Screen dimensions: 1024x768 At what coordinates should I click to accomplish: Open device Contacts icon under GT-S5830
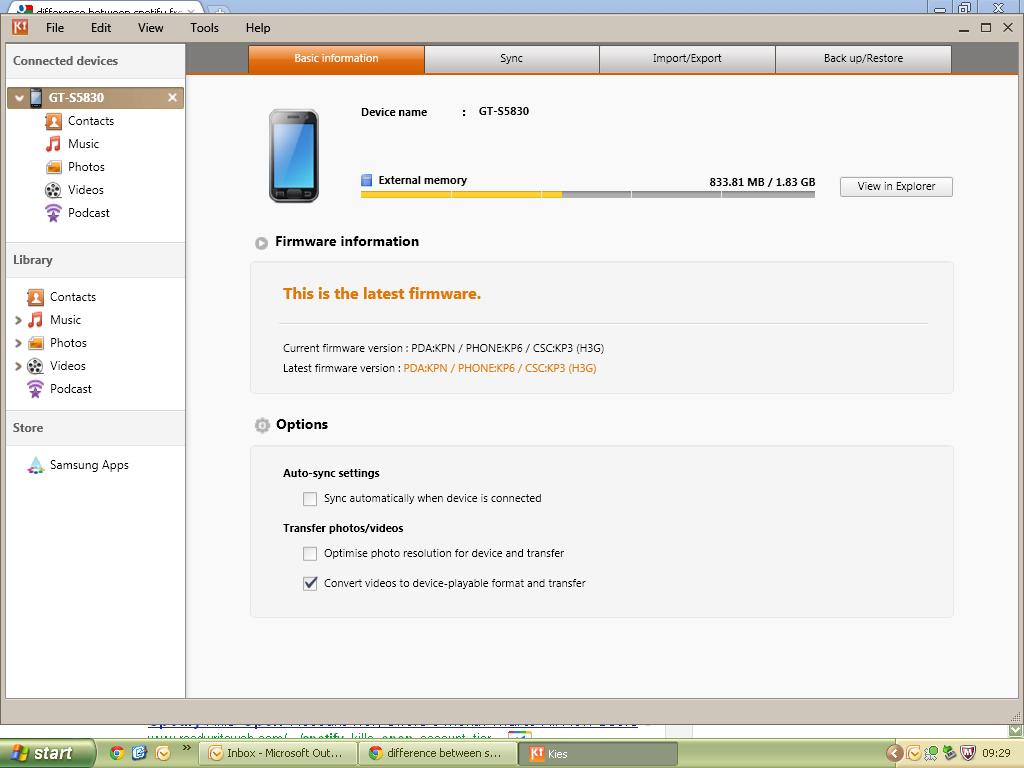54,121
